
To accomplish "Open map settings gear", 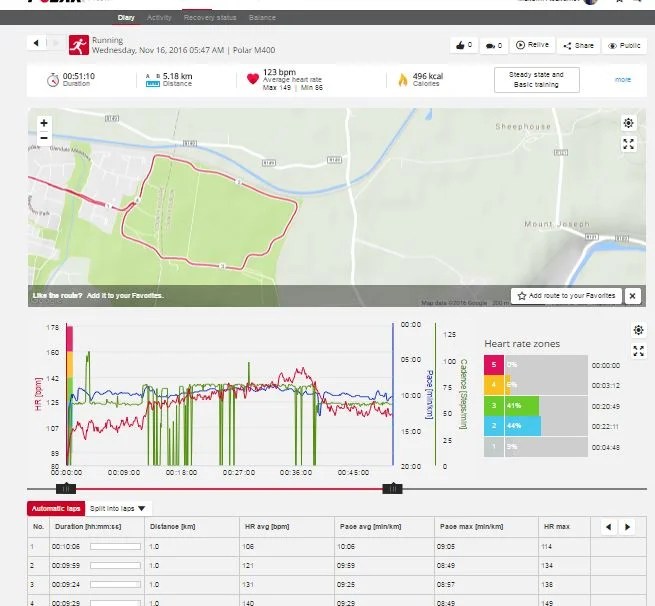I will click(628, 123).
